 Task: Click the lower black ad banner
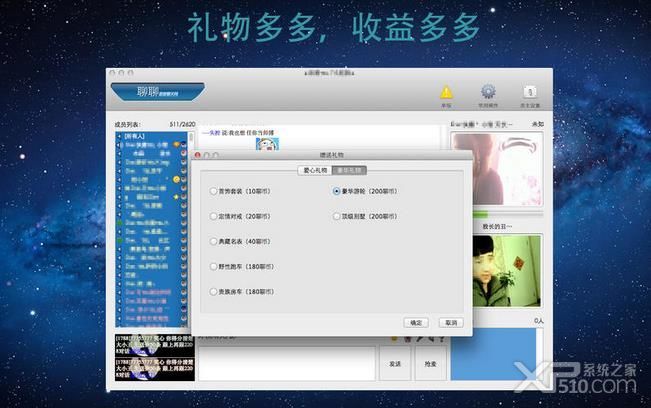[154, 369]
